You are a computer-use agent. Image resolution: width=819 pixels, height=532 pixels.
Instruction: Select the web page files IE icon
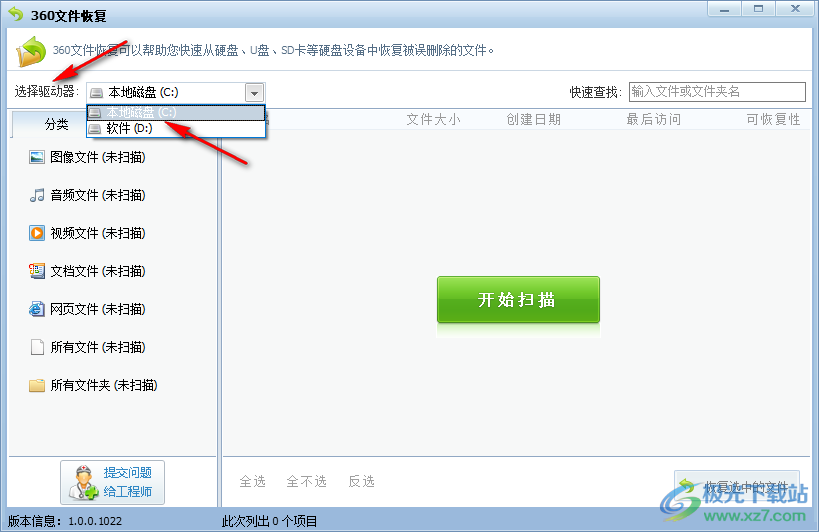[37, 309]
